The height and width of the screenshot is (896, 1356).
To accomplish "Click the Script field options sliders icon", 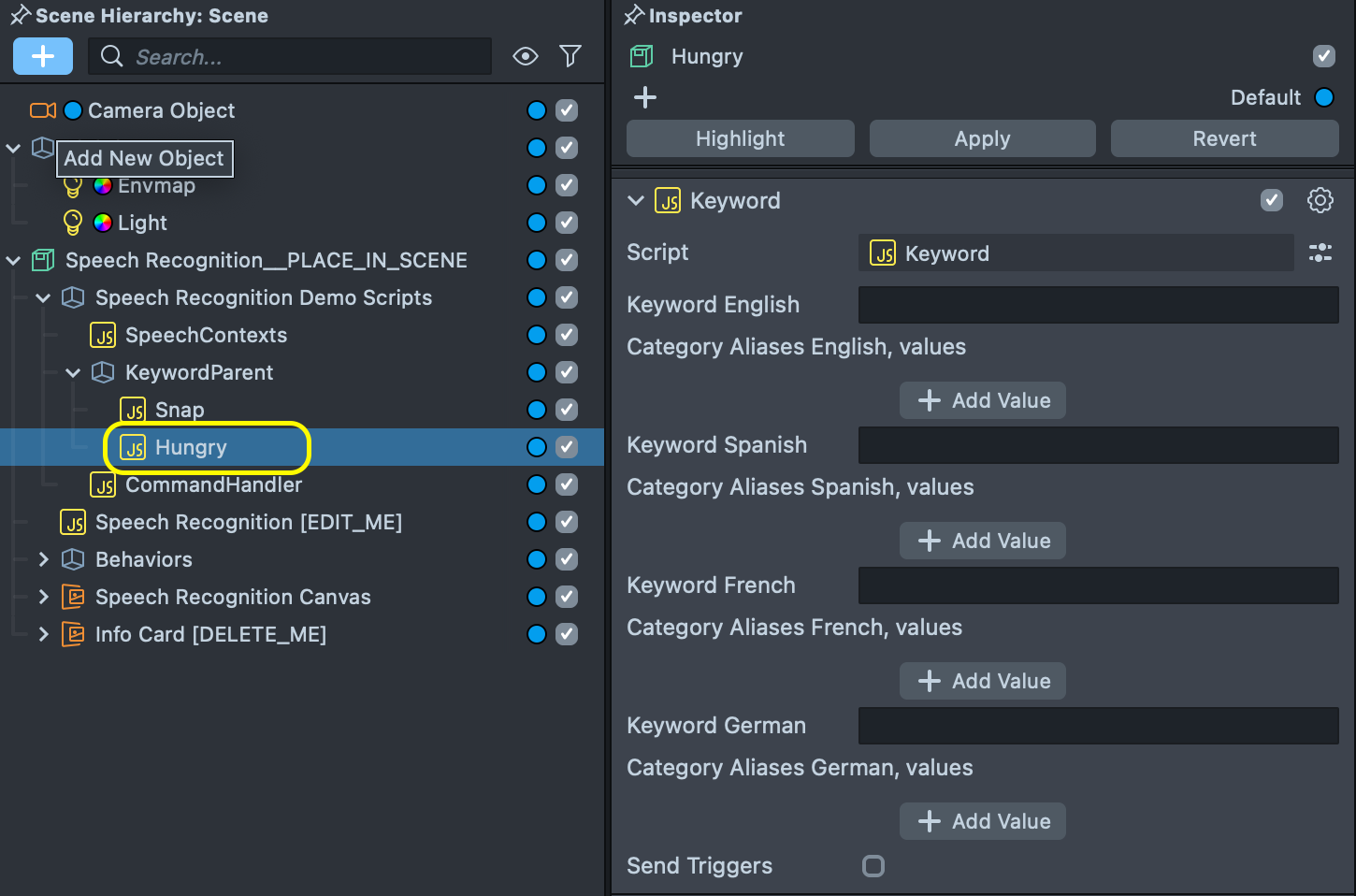I will 1320,253.
